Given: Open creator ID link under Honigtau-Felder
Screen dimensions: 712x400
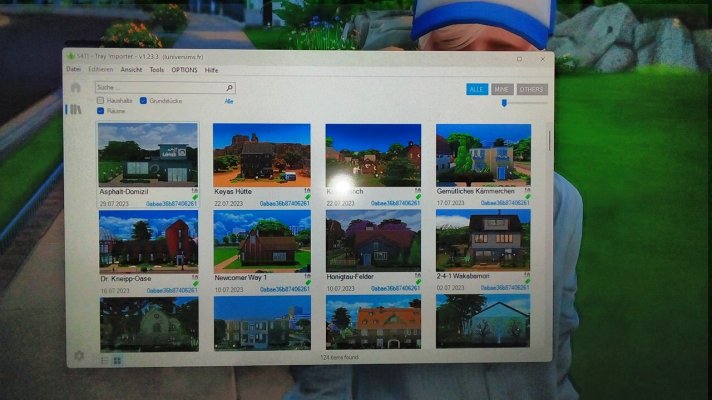Looking at the screenshot, I should [x=395, y=288].
